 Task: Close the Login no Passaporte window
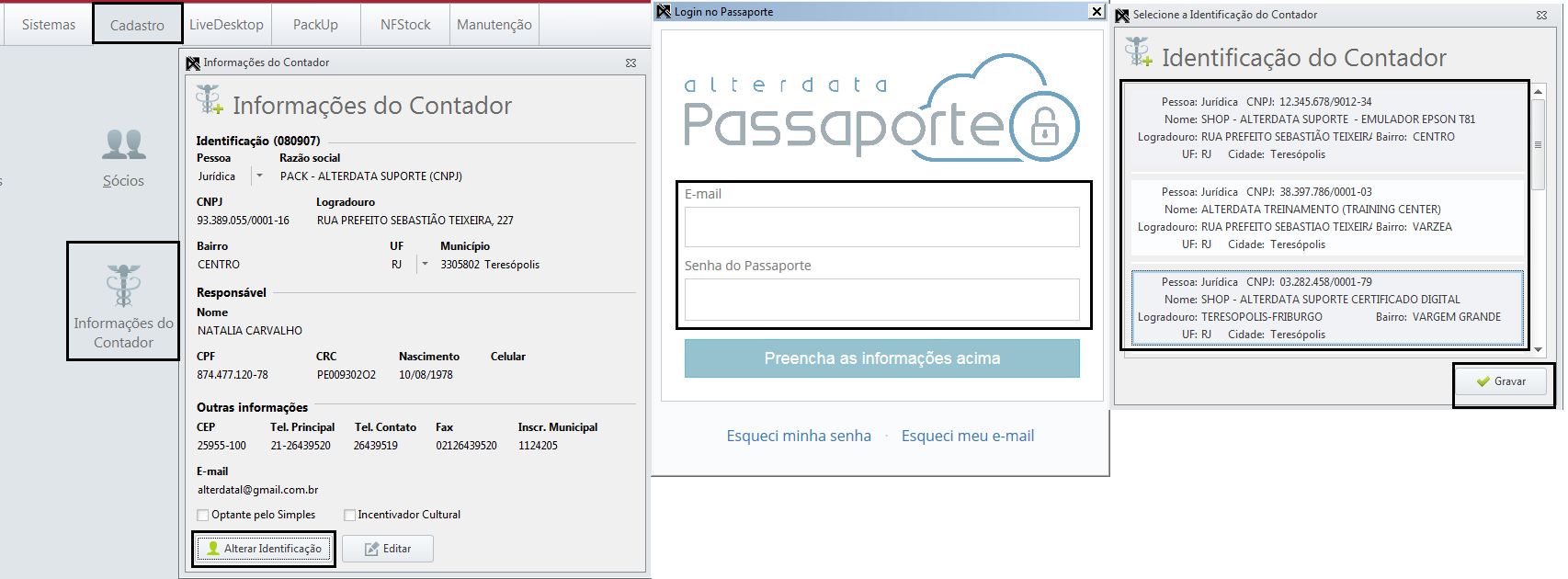[1096, 11]
